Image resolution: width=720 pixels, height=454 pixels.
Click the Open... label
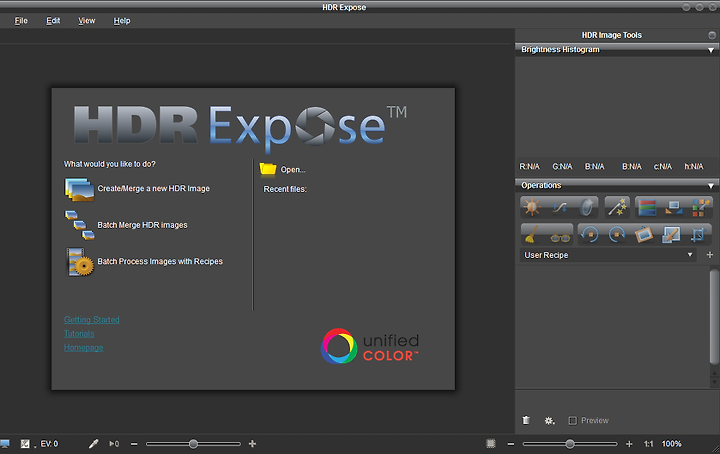pos(293,169)
